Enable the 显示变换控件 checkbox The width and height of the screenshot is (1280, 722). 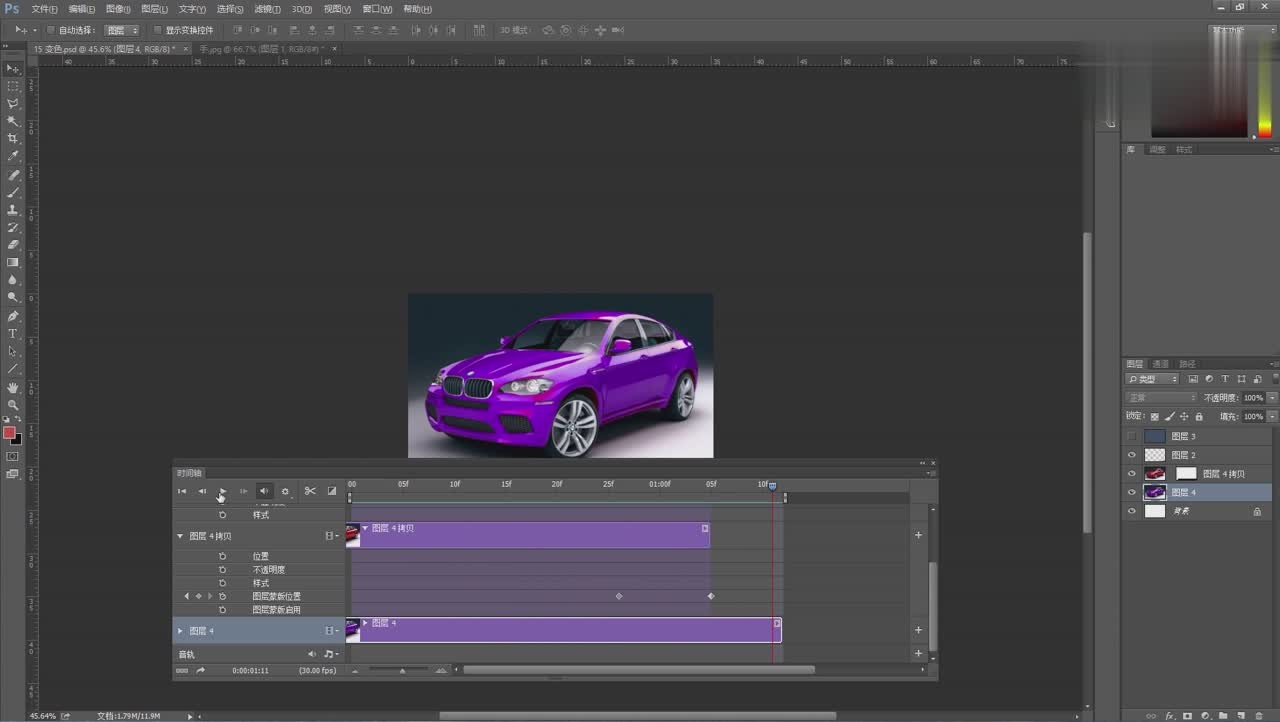click(x=157, y=30)
